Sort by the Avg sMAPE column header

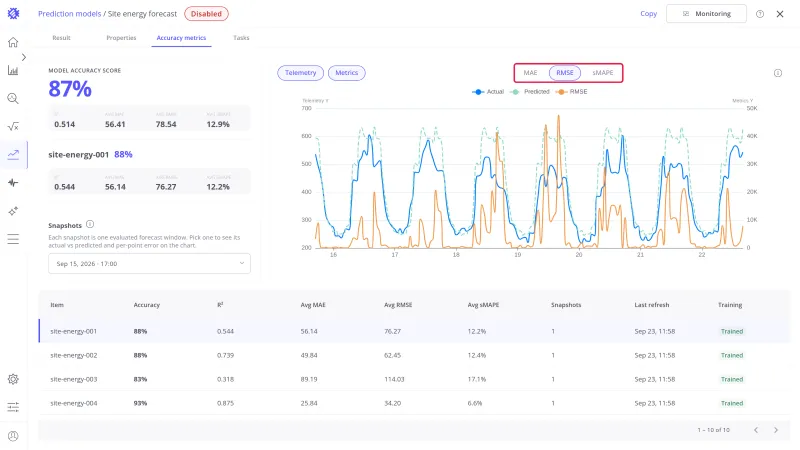pos(483,305)
